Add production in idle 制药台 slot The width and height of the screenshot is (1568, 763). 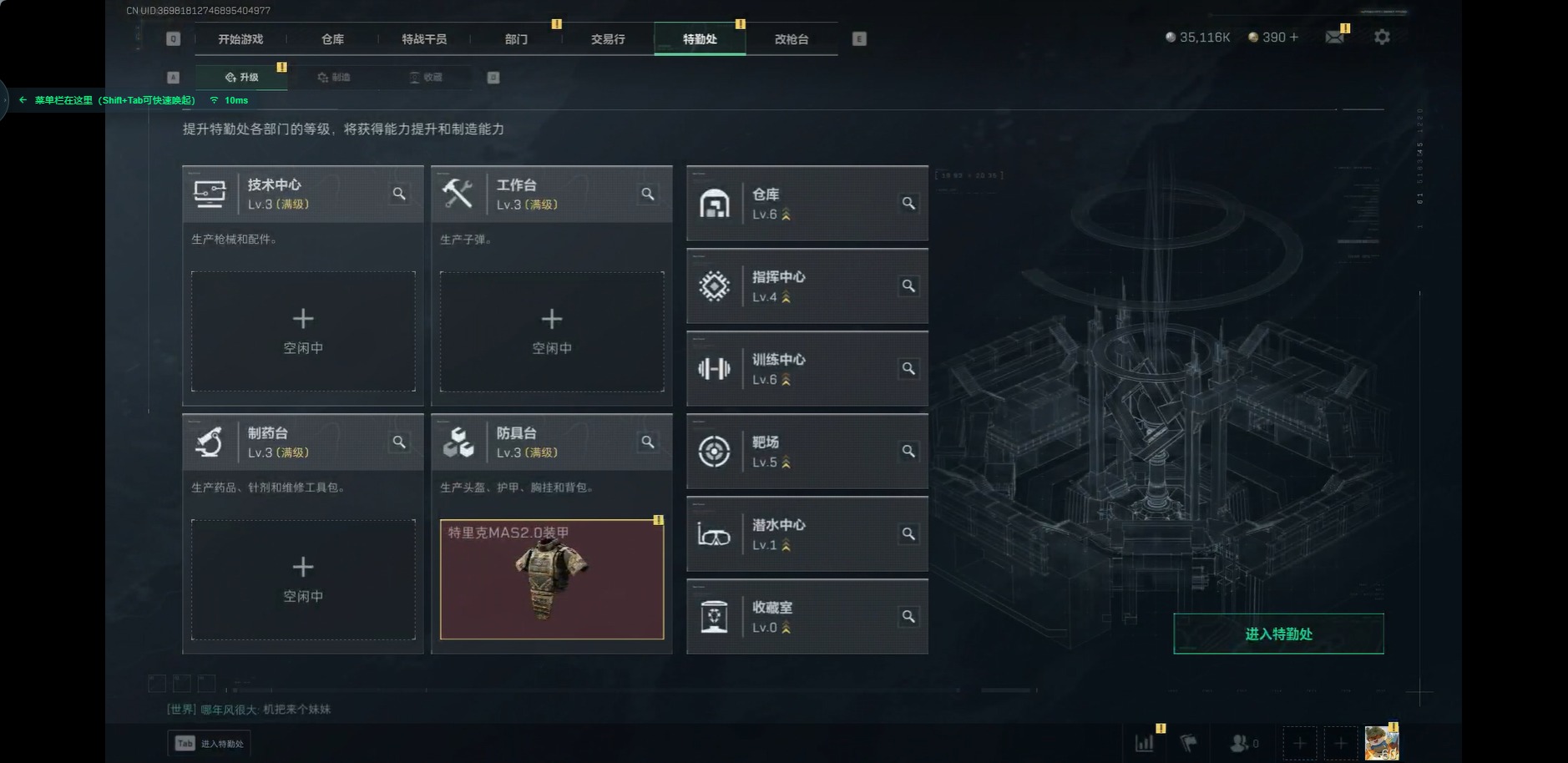(303, 579)
